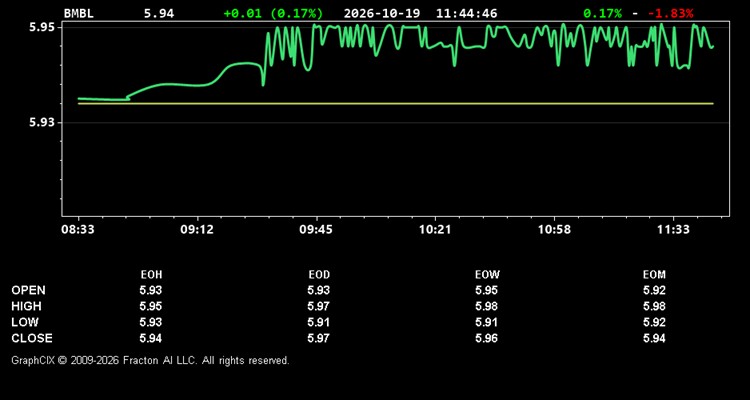Select the EOH low value 5.93
This screenshot has height=400, width=750.
point(151,322)
